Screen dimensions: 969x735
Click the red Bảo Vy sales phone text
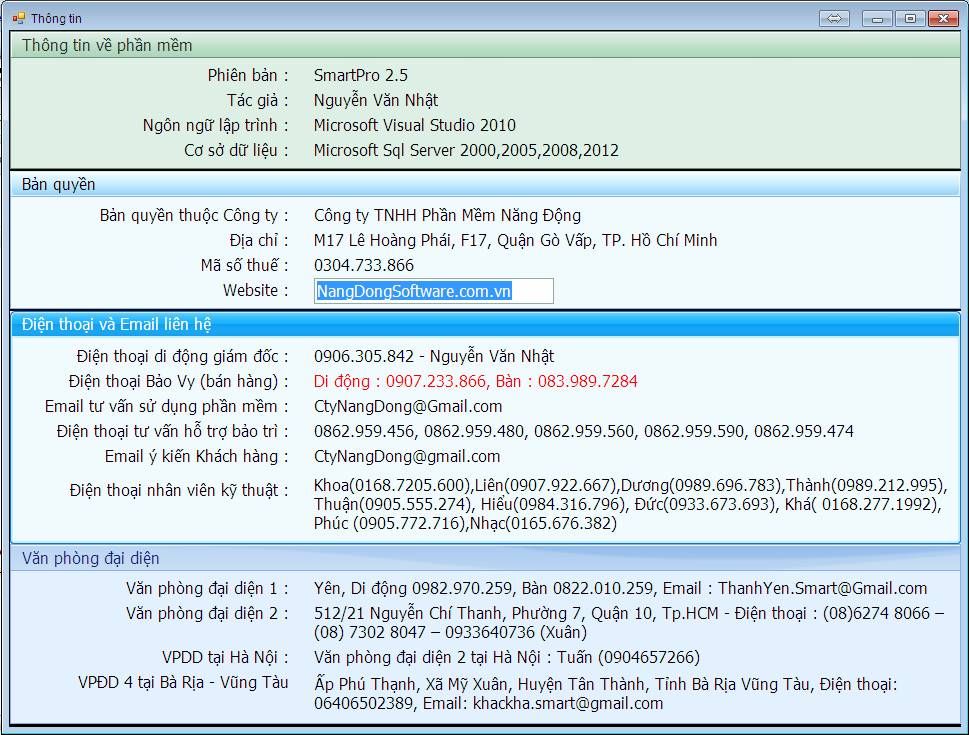[475, 381]
